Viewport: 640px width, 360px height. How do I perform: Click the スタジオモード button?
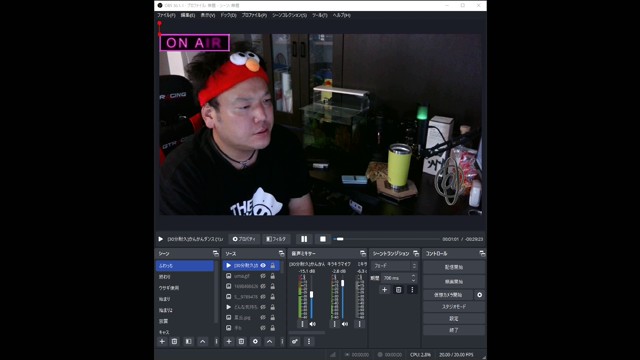pyautogui.click(x=454, y=307)
